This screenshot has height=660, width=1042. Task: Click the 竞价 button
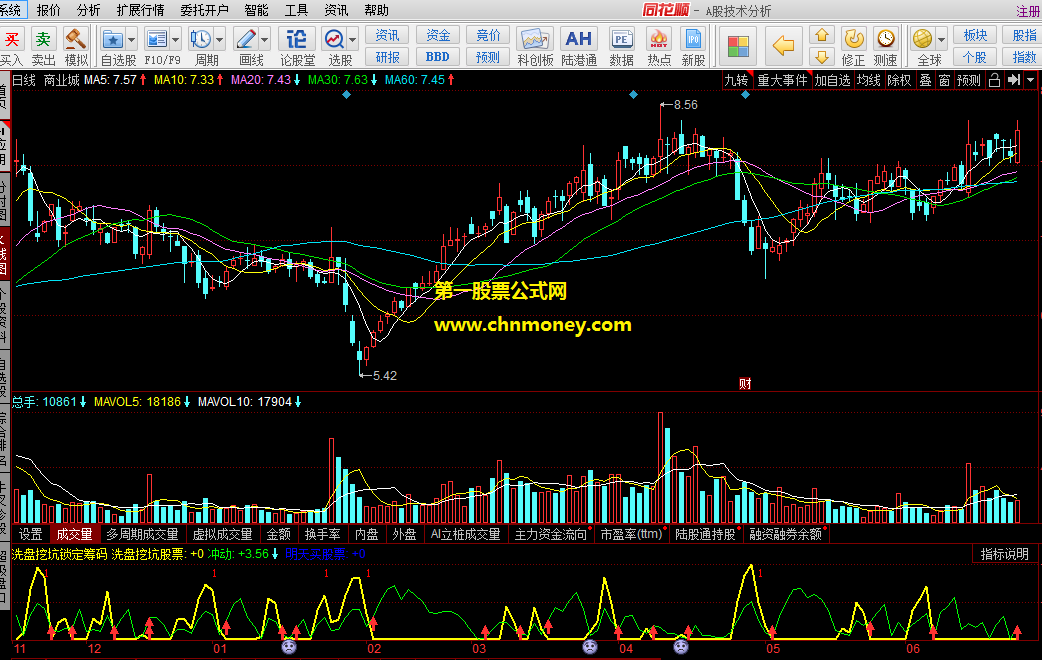488,35
